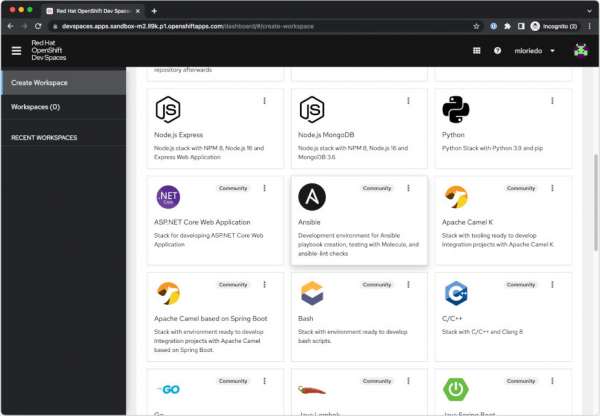The height and width of the screenshot is (416, 600).
Task: Open kebab menu on Camel Spring Boot card
Action: tap(264, 284)
